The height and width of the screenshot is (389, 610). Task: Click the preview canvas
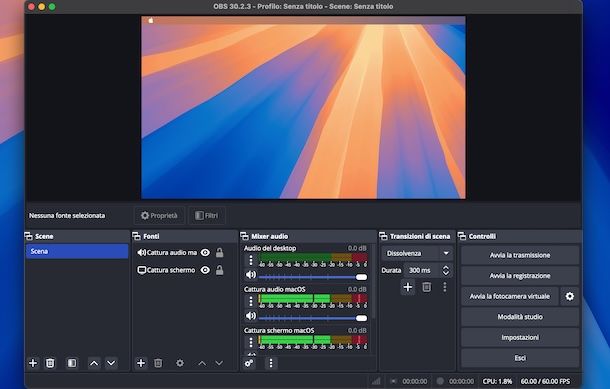pos(303,108)
